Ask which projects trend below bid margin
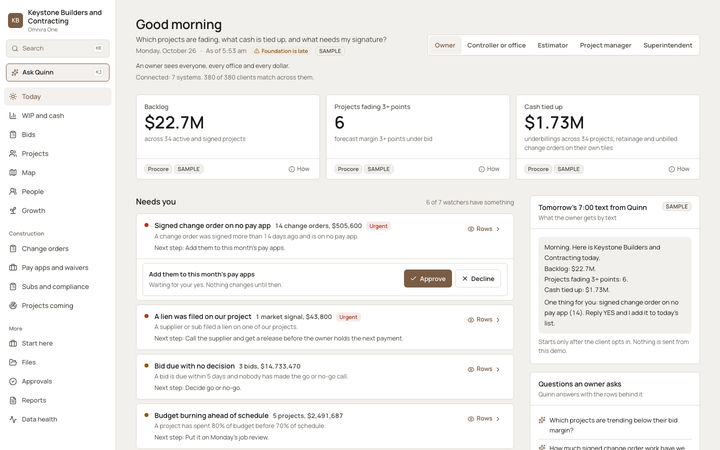The height and width of the screenshot is (450, 720). pos(614,425)
